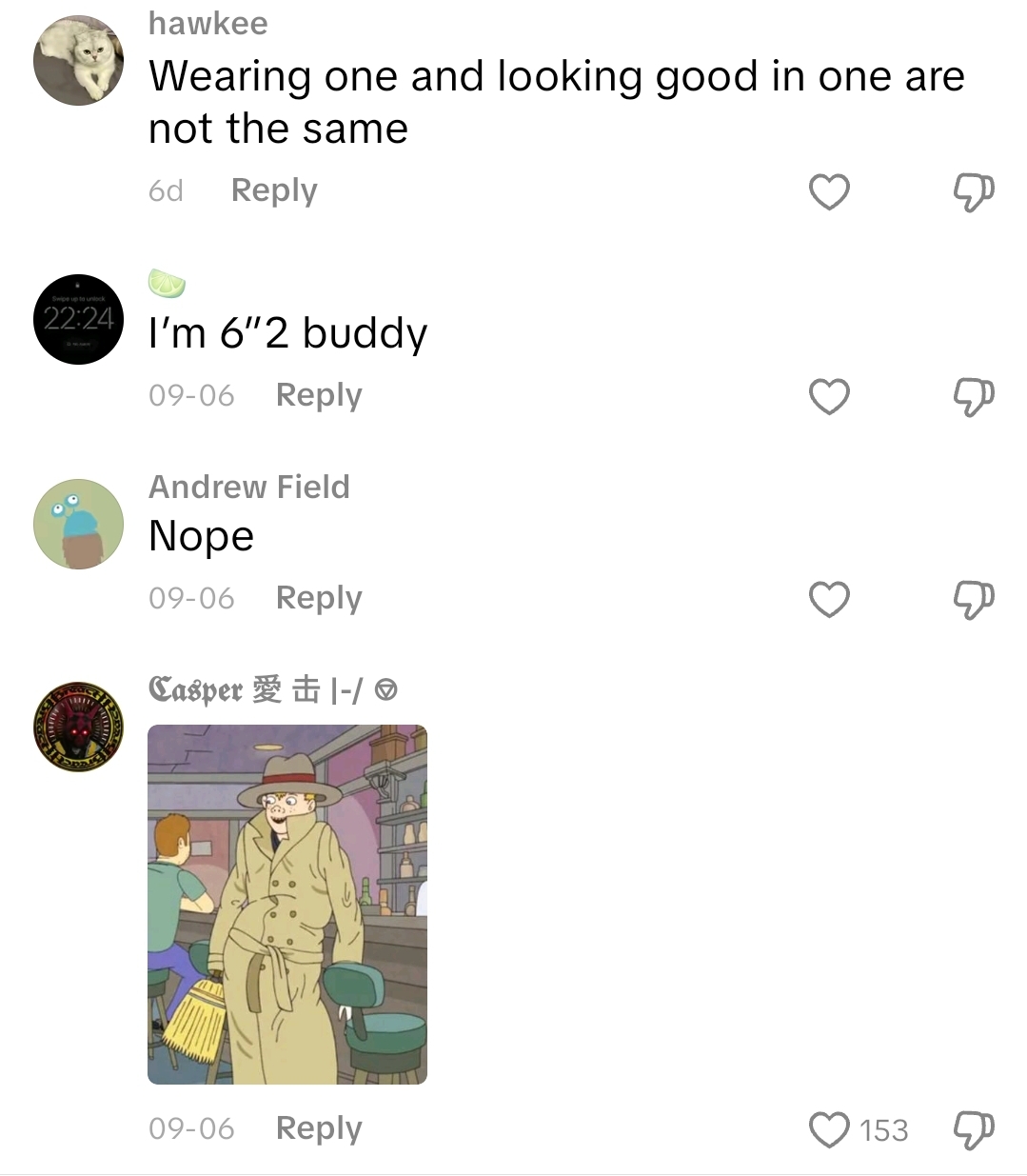This screenshot has height=1176, width=1027.
Task: Open Casper's red demon emblem avatar
Action: click(x=78, y=727)
